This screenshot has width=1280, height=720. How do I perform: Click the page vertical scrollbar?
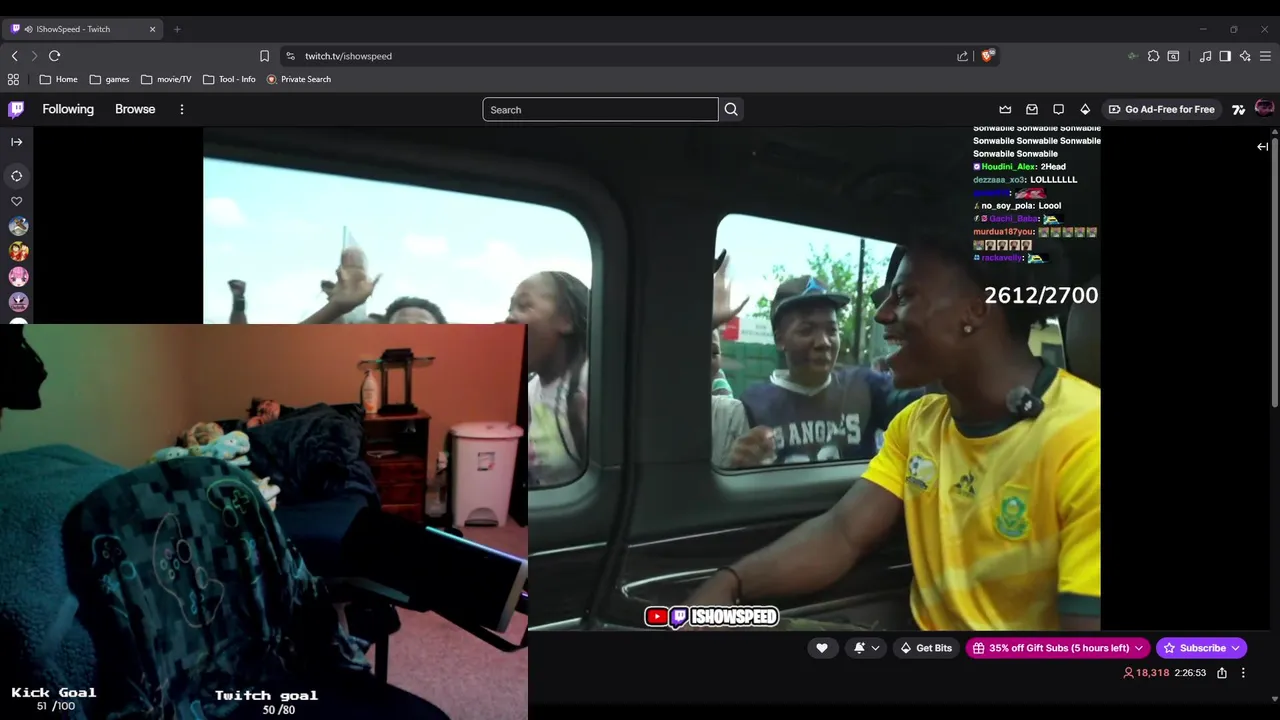point(1274,270)
